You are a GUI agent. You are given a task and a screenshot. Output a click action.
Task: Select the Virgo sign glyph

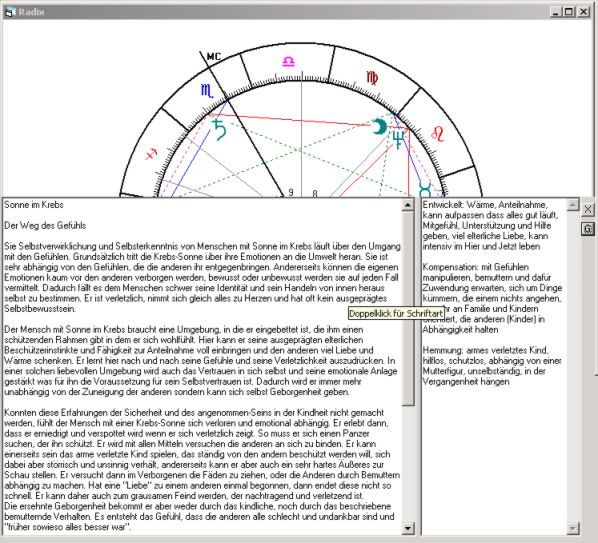tap(372, 77)
